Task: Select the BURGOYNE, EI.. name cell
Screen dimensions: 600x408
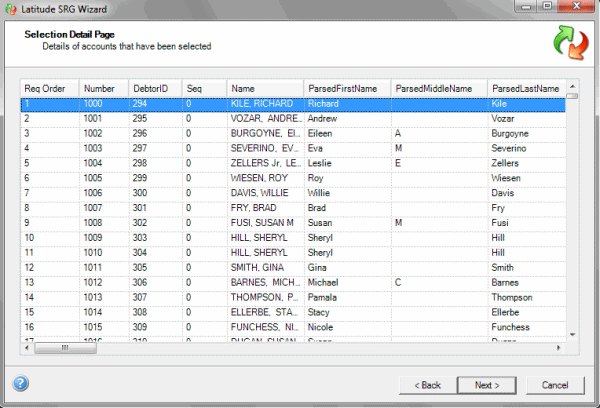Action: point(266,134)
